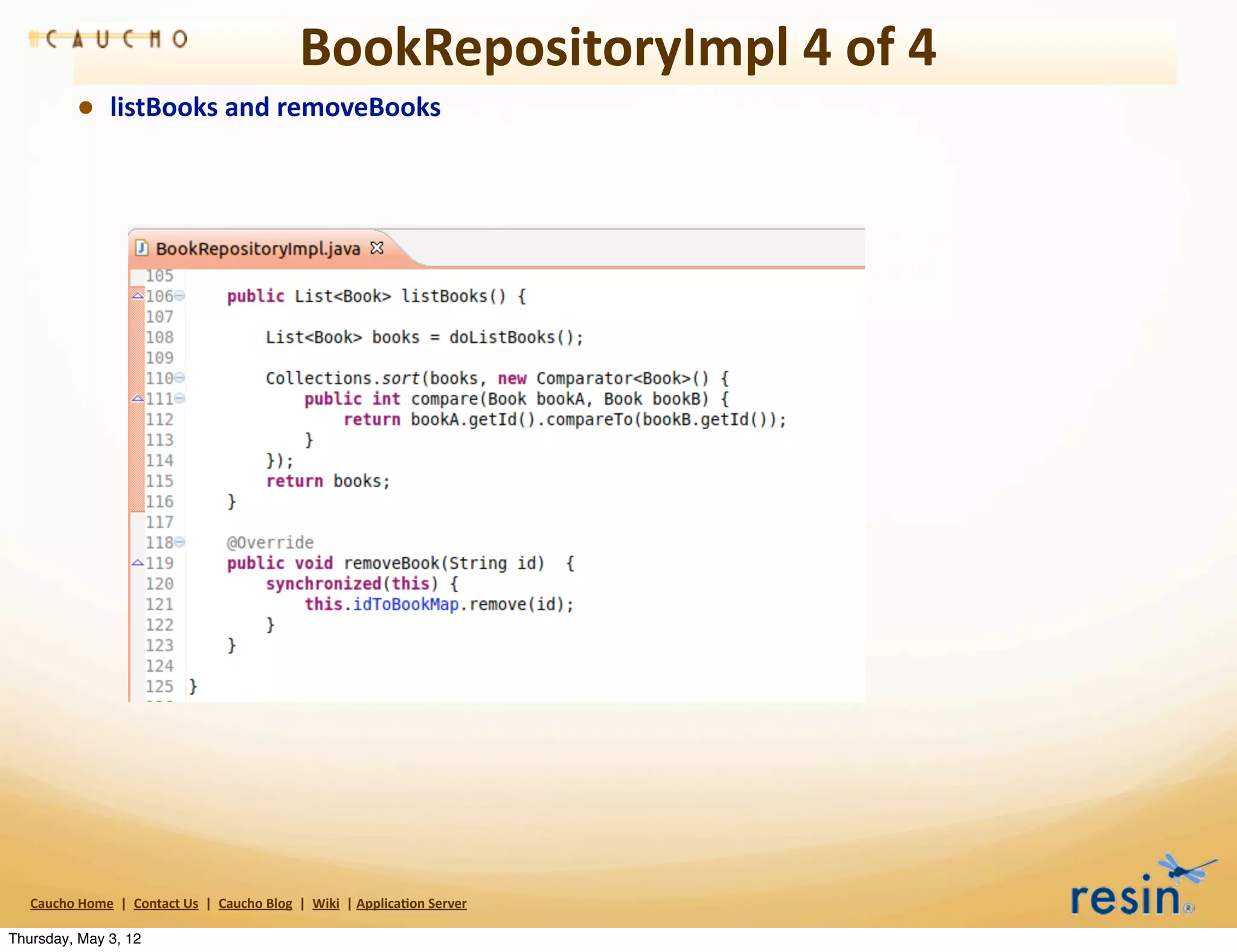Open the Contact Us link
The height and width of the screenshot is (952, 1237).
[166, 904]
